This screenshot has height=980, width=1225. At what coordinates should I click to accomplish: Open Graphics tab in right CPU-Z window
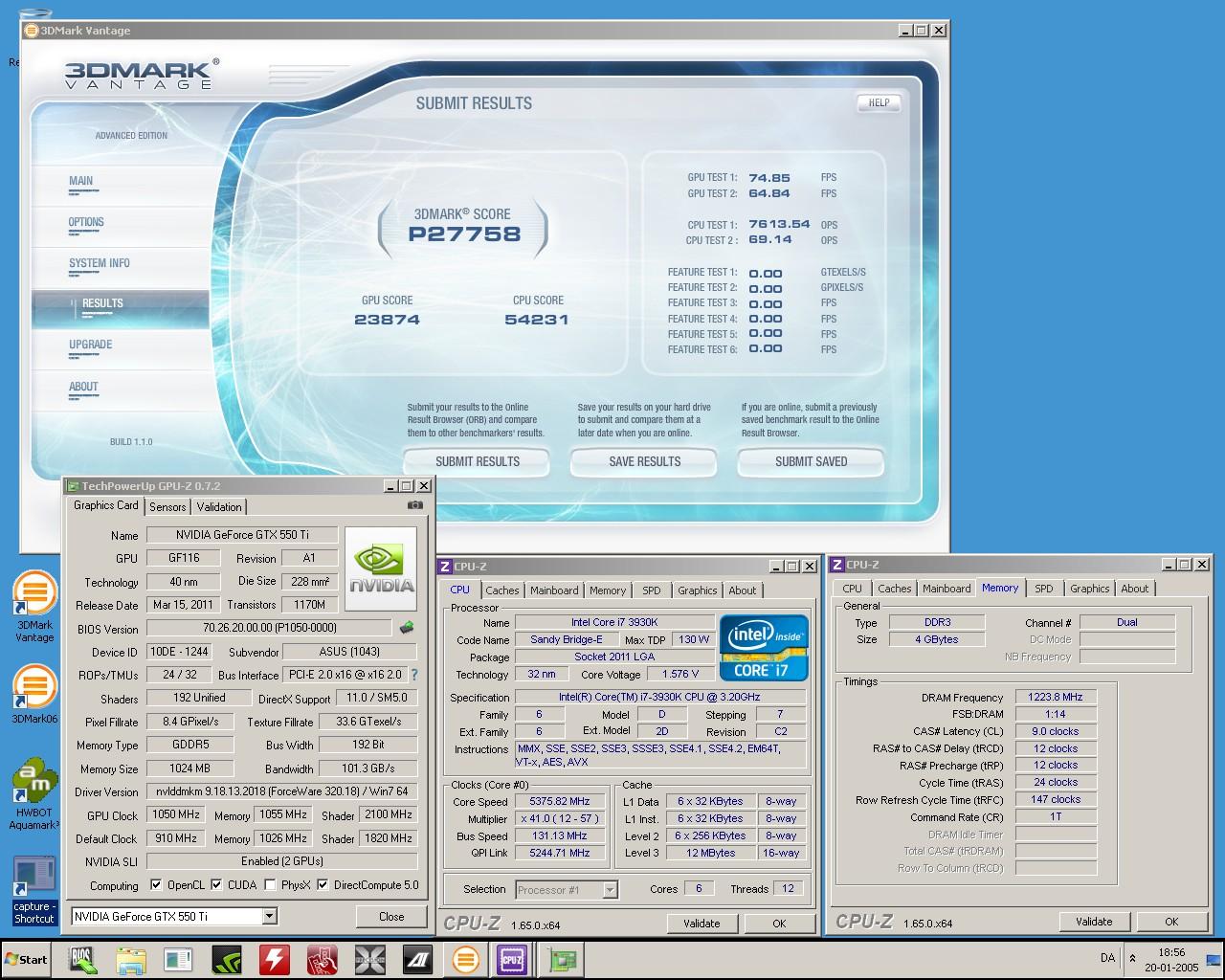1089,589
